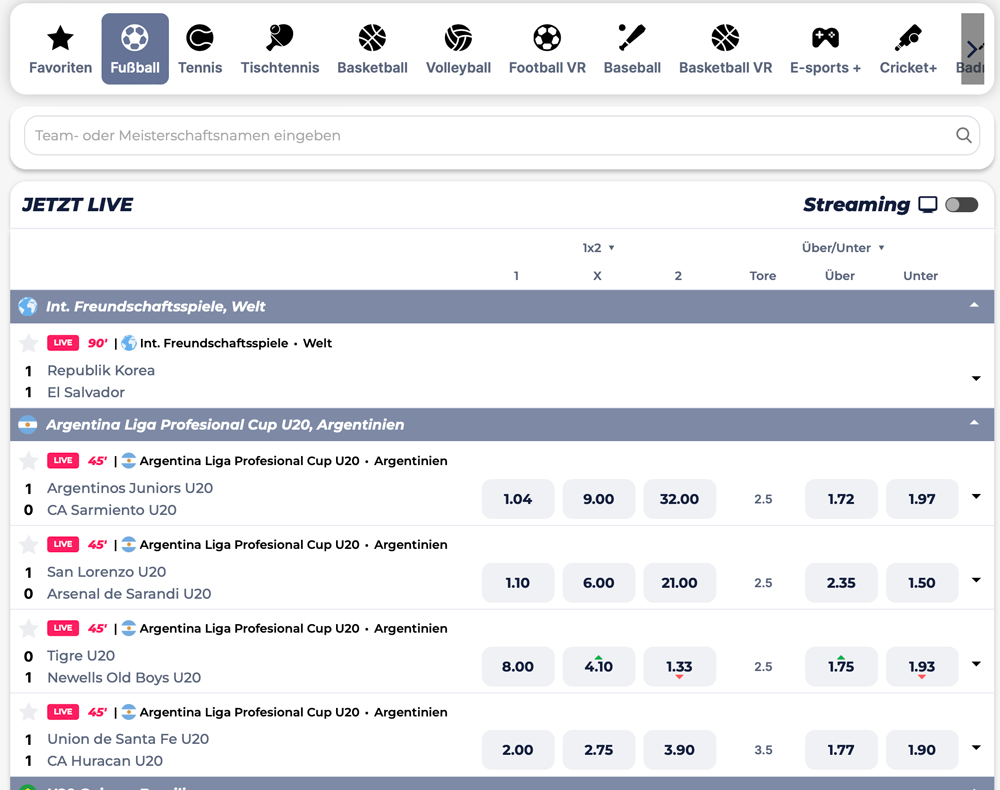This screenshot has width=1000, height=790.
Task: Favorite the Republik Korea match star
Action: [x=29, y=343]
